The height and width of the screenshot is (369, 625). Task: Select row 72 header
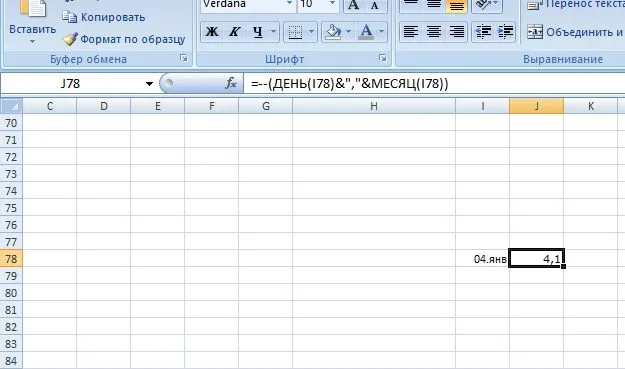(11, 157)
